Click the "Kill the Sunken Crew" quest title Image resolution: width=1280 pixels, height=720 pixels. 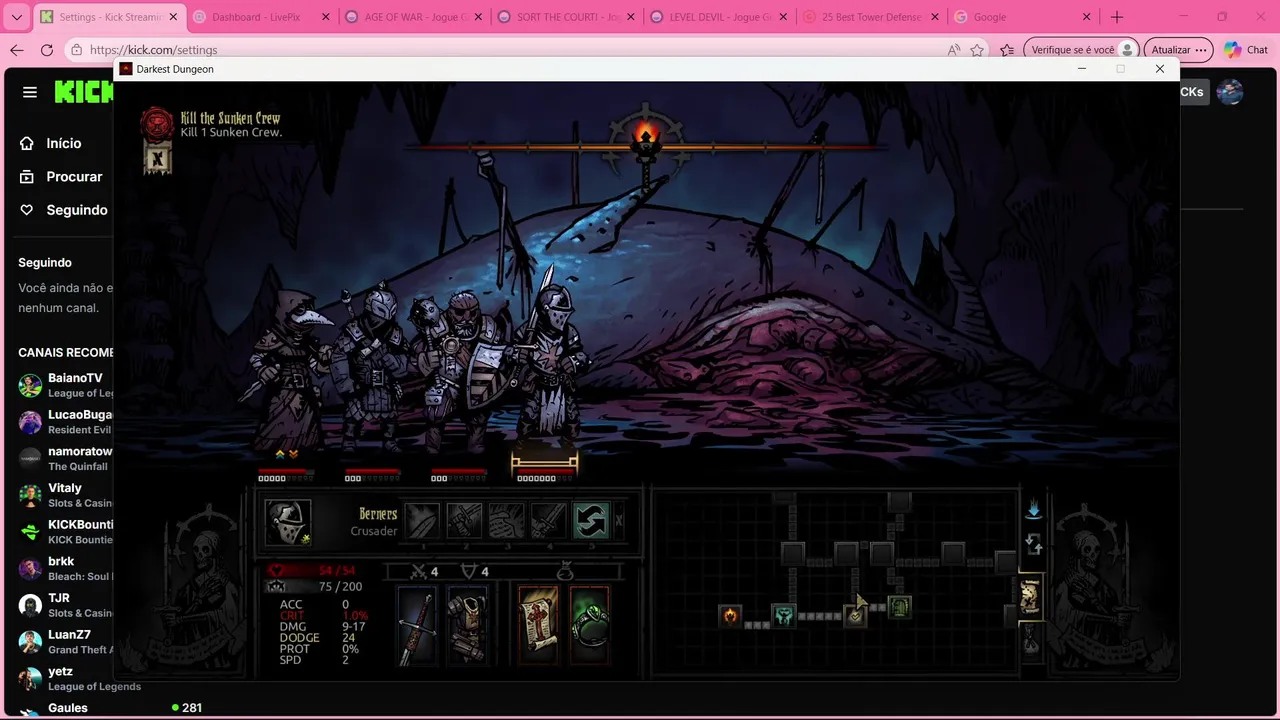pos(230,118)
